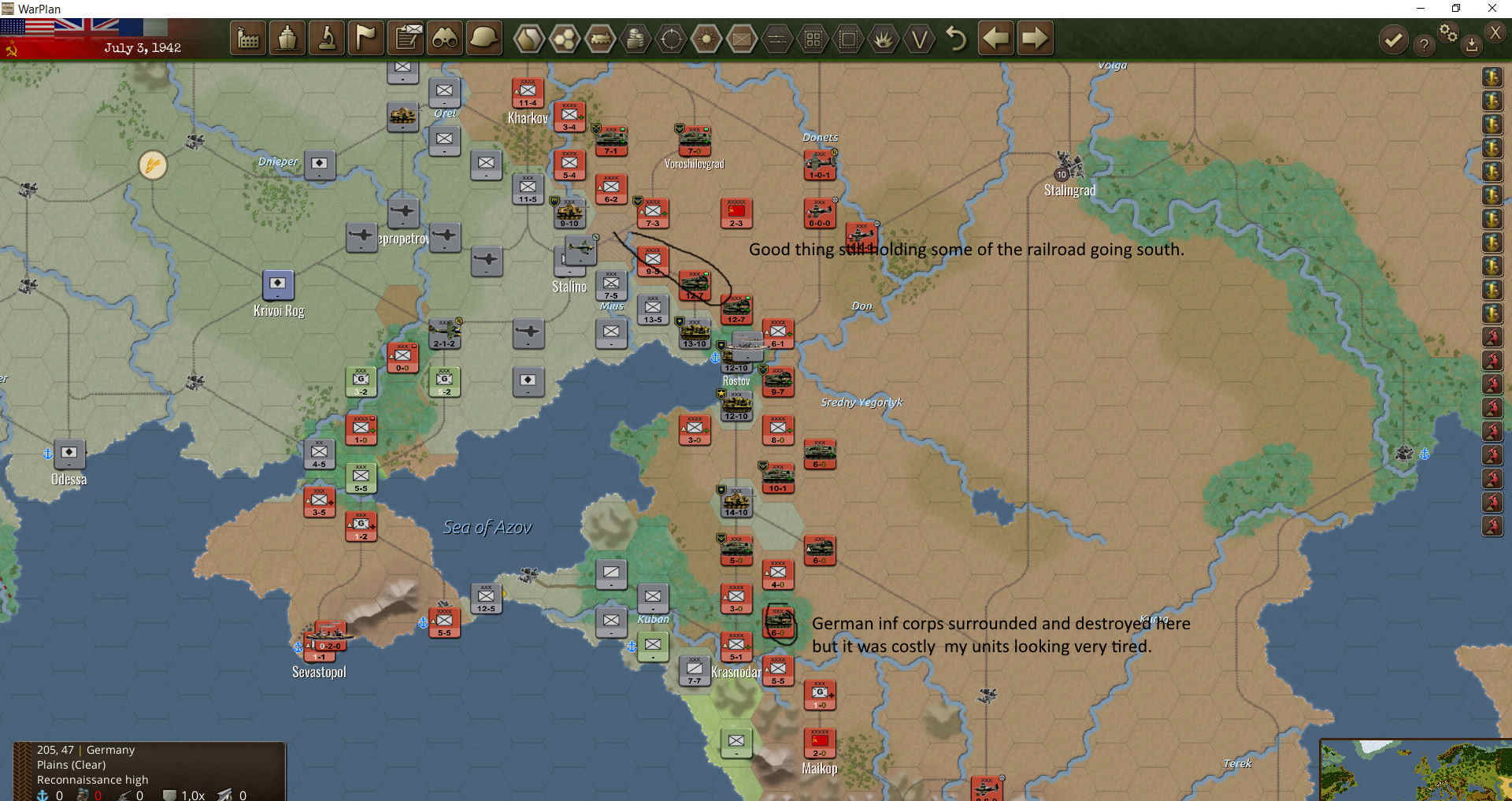The width and height of the screenshot is (1512, 801).
Task: Select the 14-10 German panzer unit
Action: coord(736,502)
